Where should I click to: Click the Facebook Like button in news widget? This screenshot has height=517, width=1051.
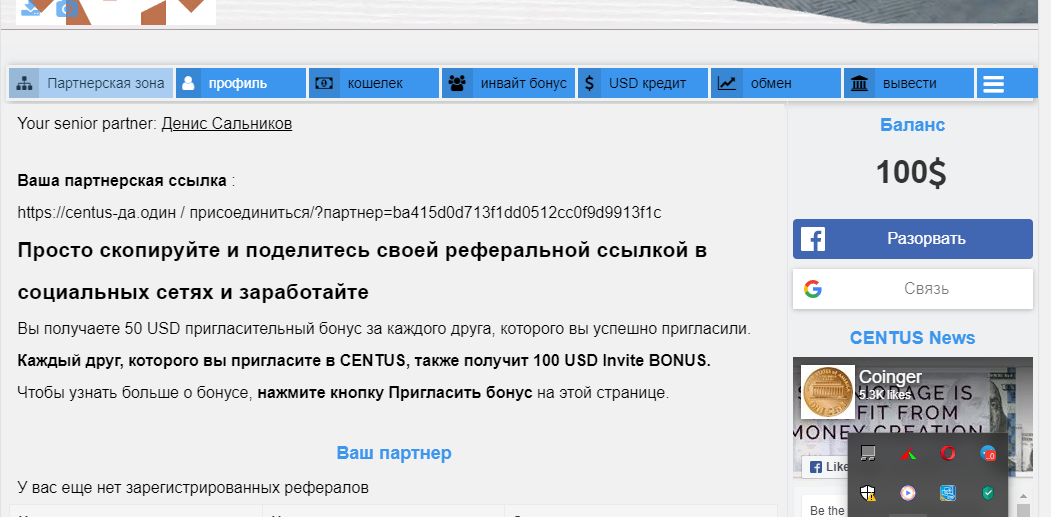[x=825, y=467]
